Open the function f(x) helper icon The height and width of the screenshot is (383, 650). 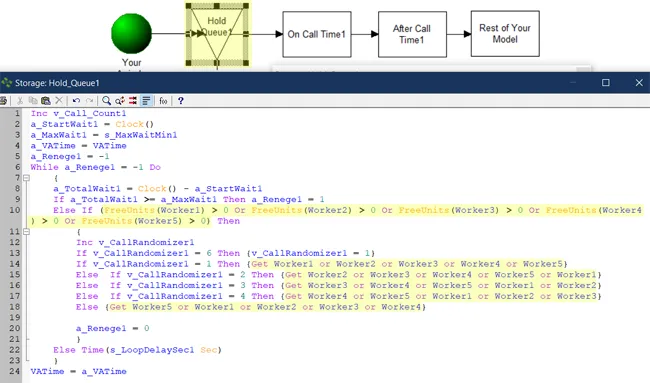click(x=163, y=101)
